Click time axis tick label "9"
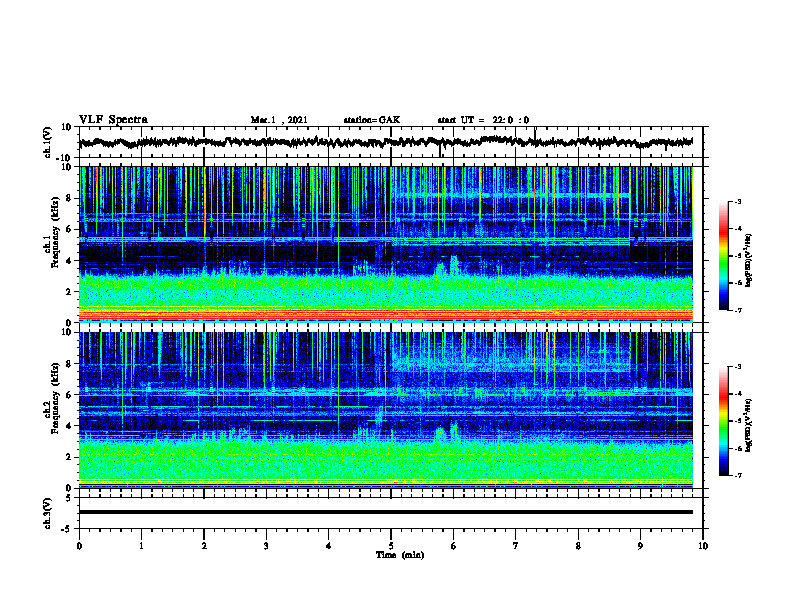The width and height of the screenshot is (792, 612). (640, 546)
